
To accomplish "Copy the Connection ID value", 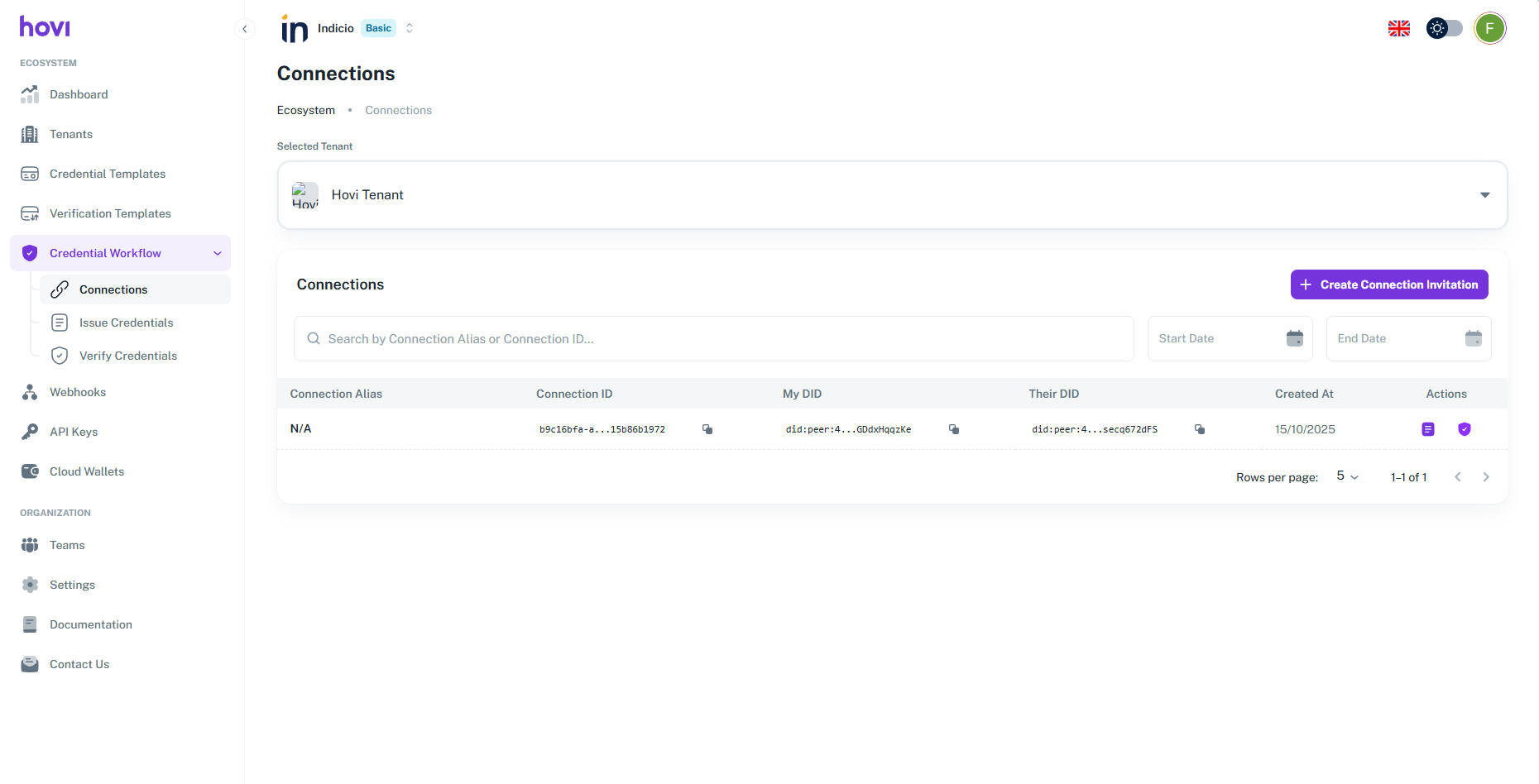I will coord(707,429).
